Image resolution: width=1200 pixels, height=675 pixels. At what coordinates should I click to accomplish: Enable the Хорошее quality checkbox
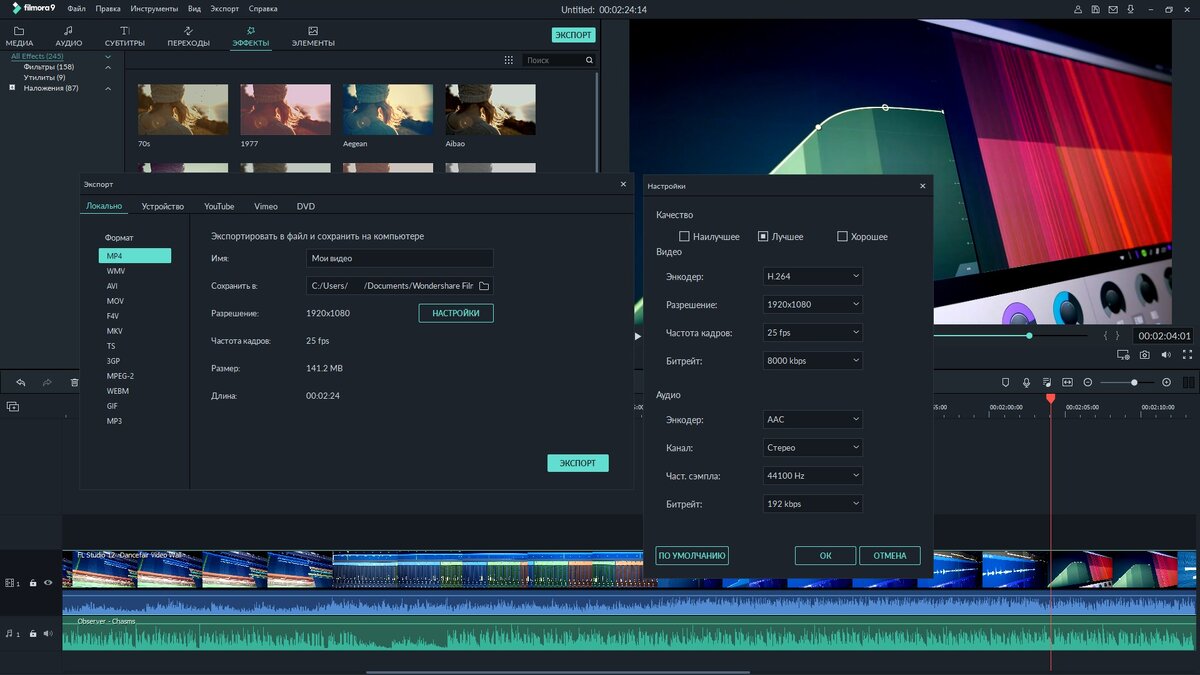pos(842,237)
